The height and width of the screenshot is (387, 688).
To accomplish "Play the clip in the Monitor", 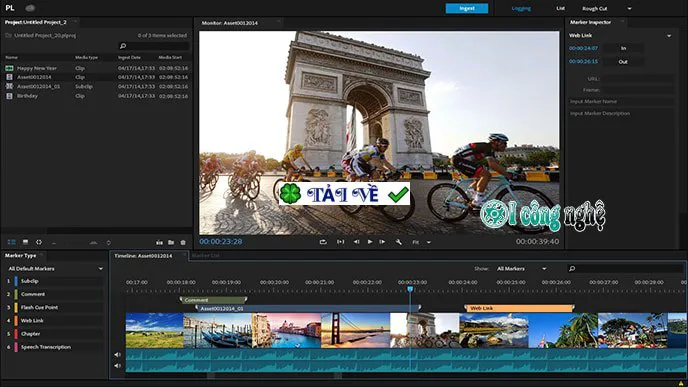I will [370, 242].
